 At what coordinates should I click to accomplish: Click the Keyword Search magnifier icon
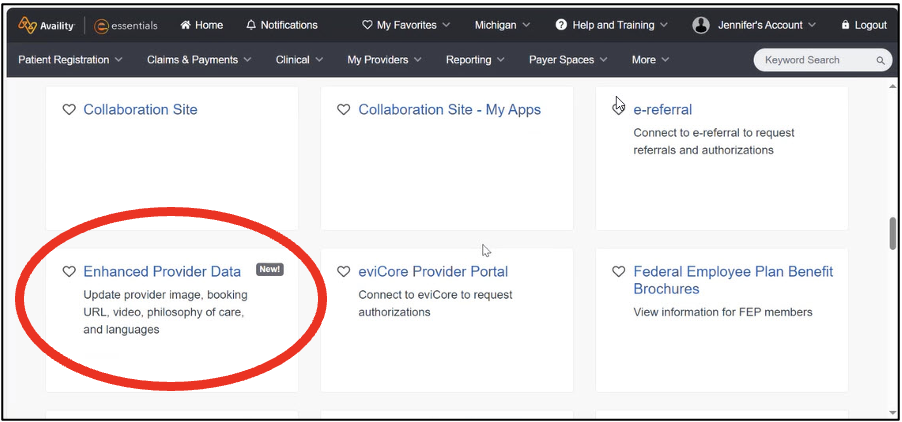tap(880, 60)
